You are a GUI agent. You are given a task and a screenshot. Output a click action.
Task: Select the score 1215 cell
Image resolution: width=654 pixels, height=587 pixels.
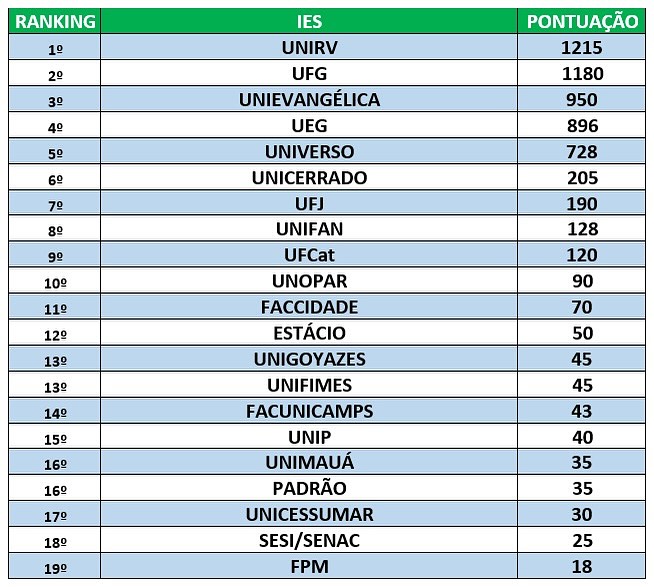pos(582,47)
